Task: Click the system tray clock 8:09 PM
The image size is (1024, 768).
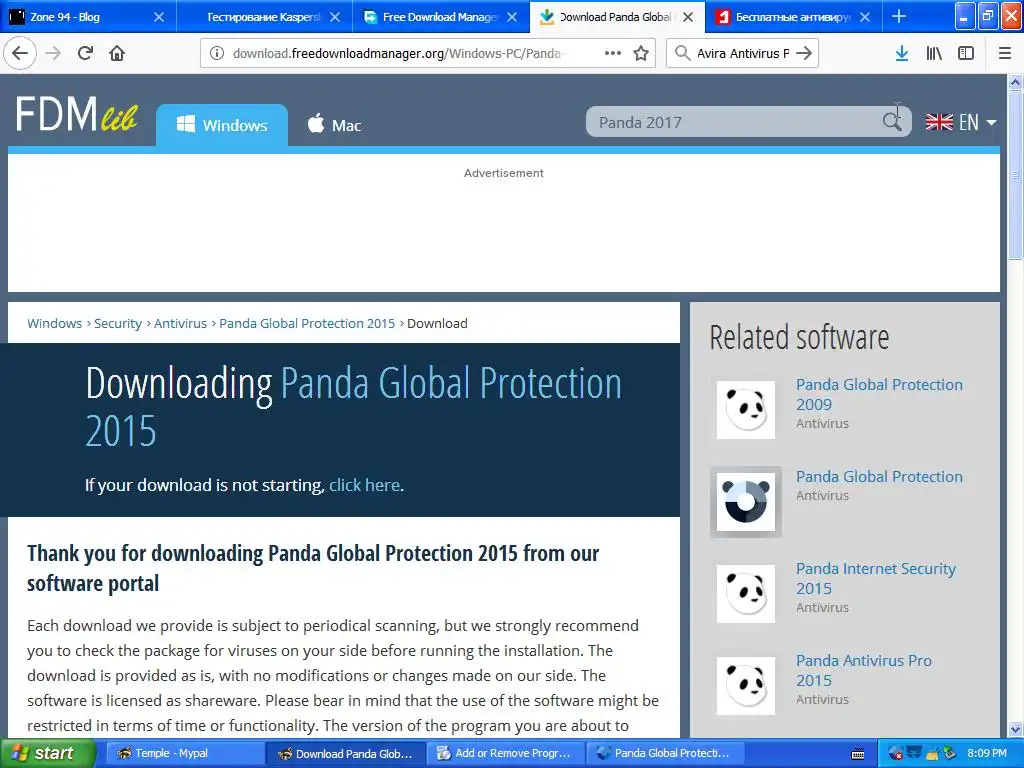Action: [x=987, y=753]
